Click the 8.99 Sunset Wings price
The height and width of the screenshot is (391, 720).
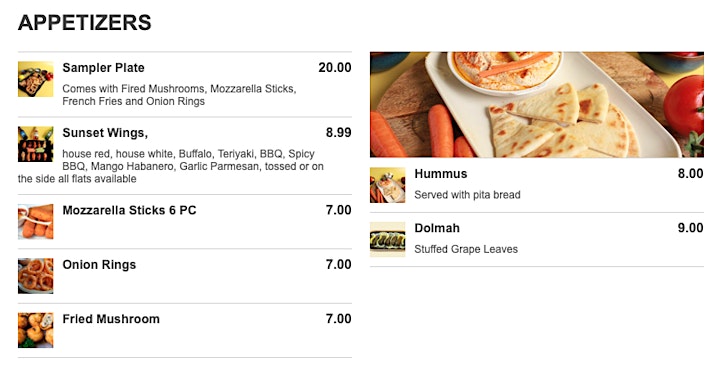pyautogui.click(x=338, y=133)
